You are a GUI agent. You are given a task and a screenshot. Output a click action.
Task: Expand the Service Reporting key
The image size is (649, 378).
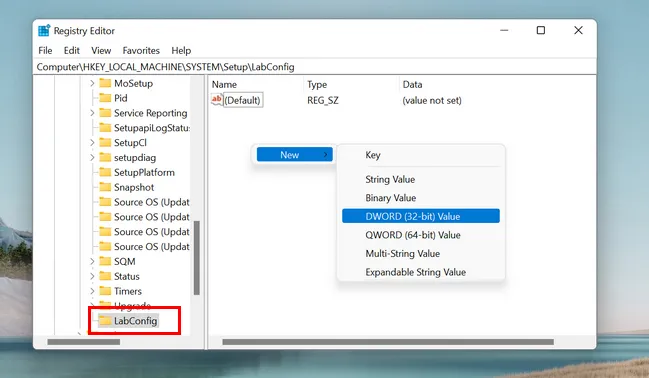(92, 113)
